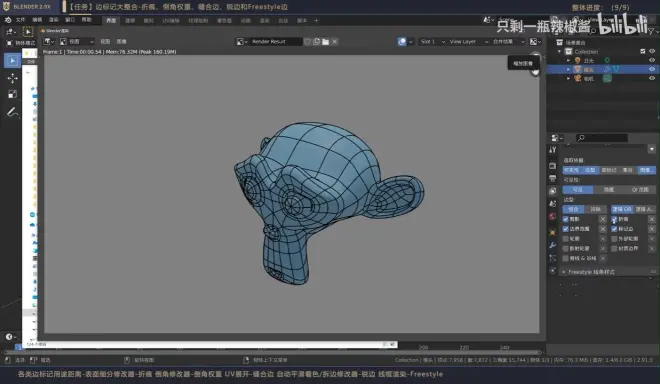
Task: Open the 帮助 Help menu
Action: (86, 20)
